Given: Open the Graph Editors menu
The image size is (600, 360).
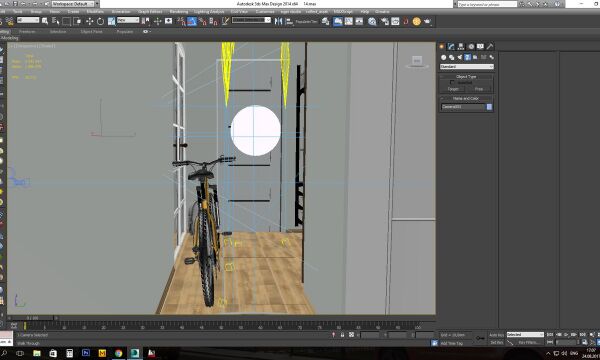Looking at the screenshot, I should click(x=150, y=12).
